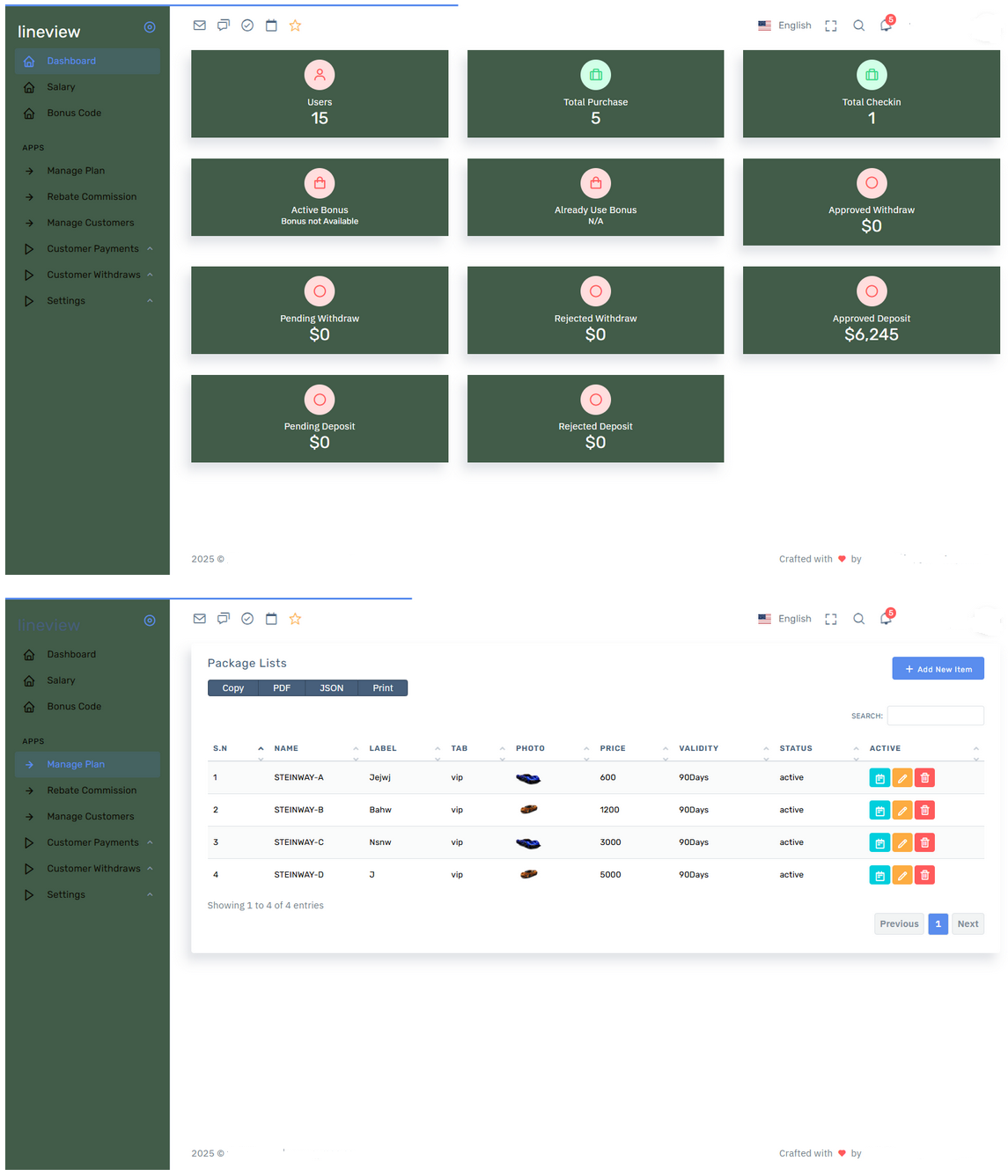Open the calendar icon in the top toolbar
Viewport: 1008px width, 1176px height.
pyautogui.click(x=271, y=26)
